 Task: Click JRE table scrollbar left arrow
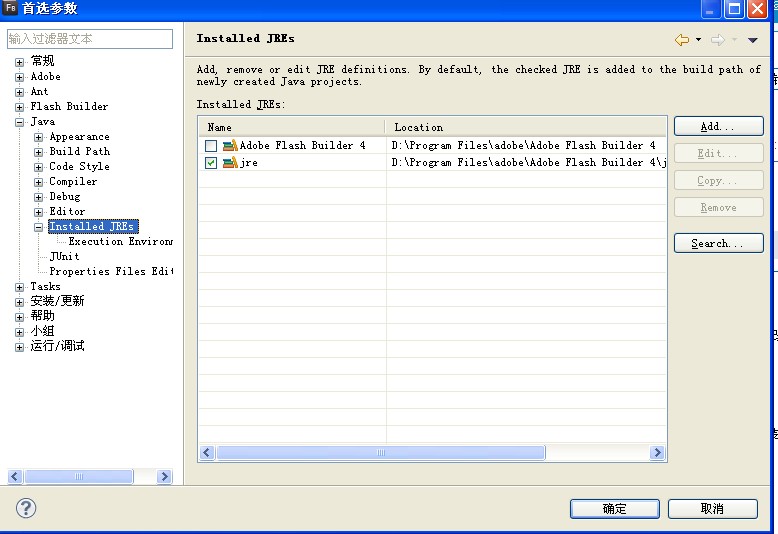point(207,452)
